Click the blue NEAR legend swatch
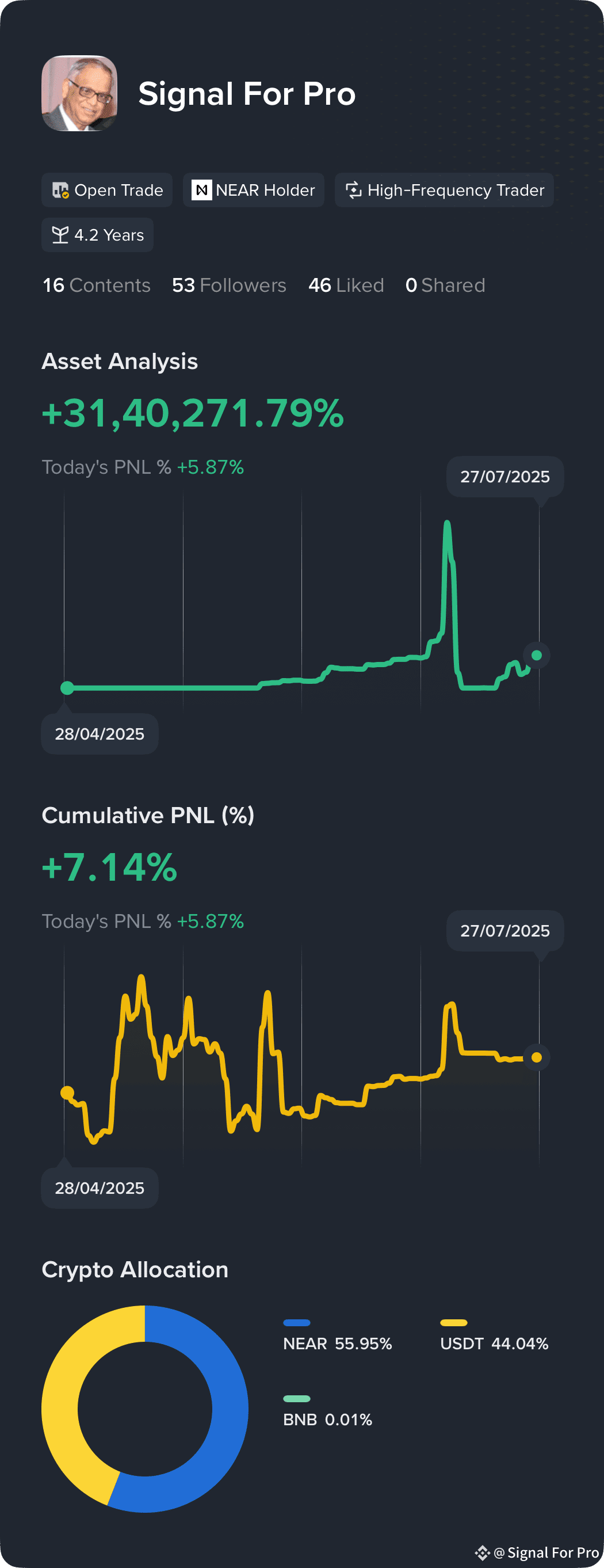The width and height of the screenshot is (604, 1568). [x=297, y=1322]
